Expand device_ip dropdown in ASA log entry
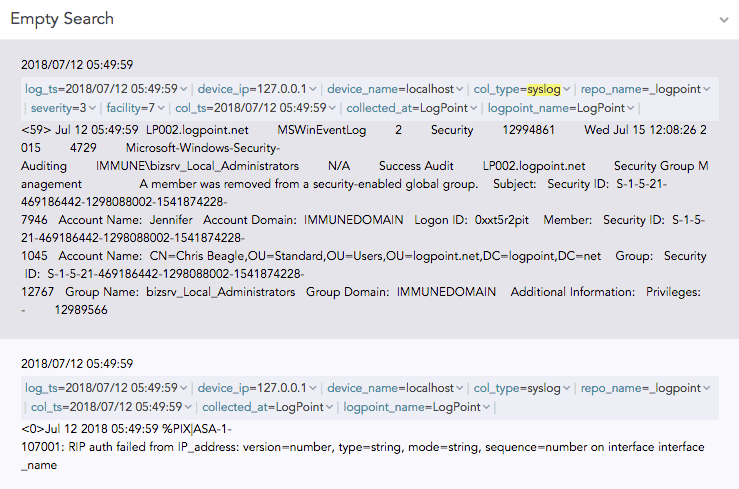Screen dimensions: 739x489 (314, 388)
